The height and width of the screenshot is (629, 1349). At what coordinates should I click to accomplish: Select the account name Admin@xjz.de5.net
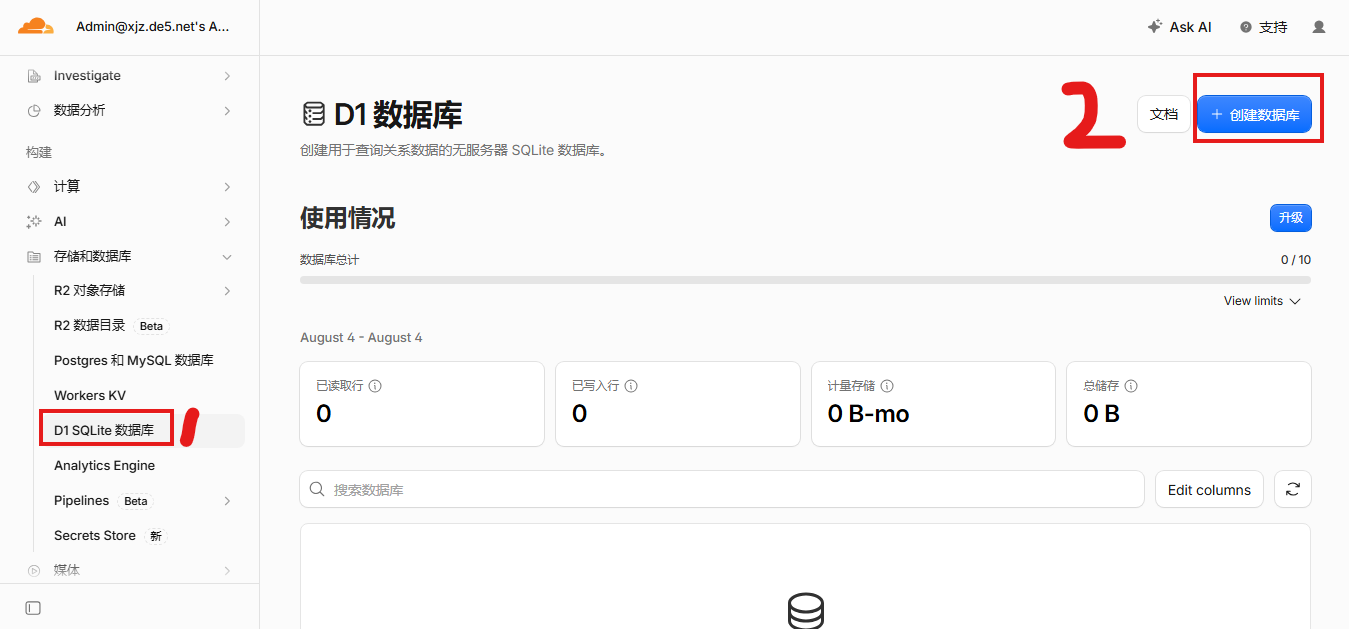[152, 27]
